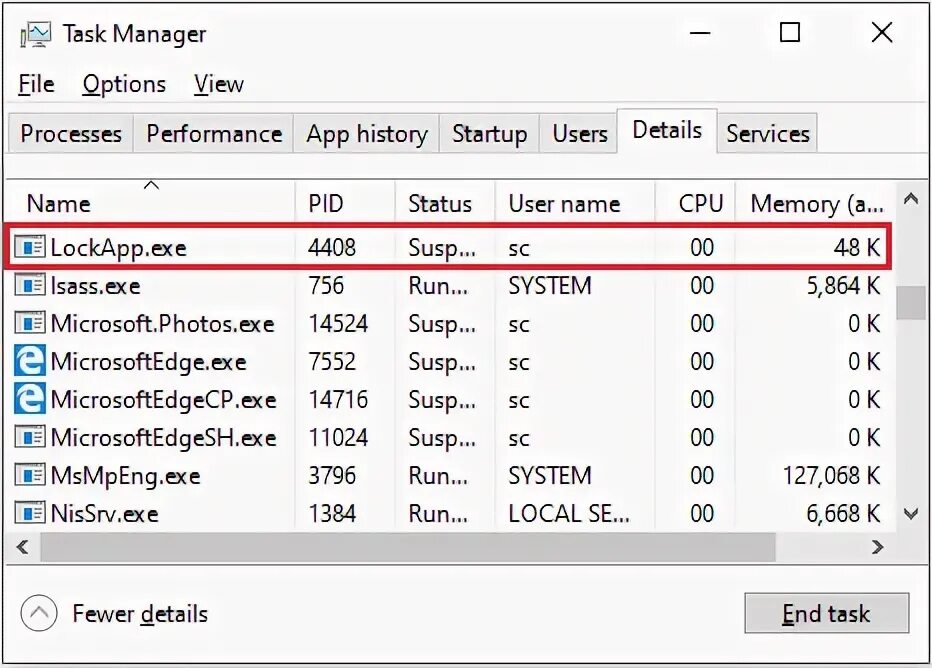The width and height of the screenshot is (932, 668).
Task: Click the Task Manager title bar icon
Action: [36, 34]
